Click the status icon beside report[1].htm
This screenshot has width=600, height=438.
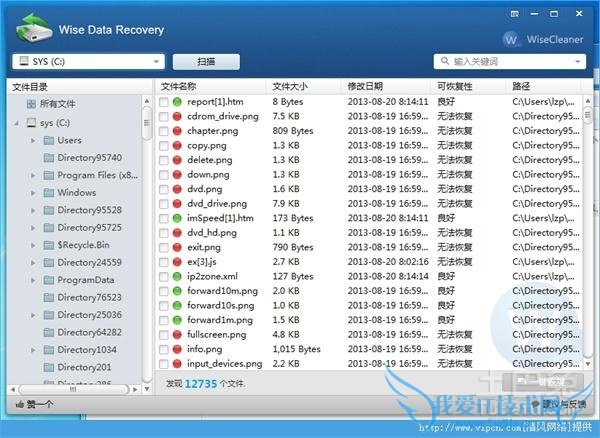point(177,102)
